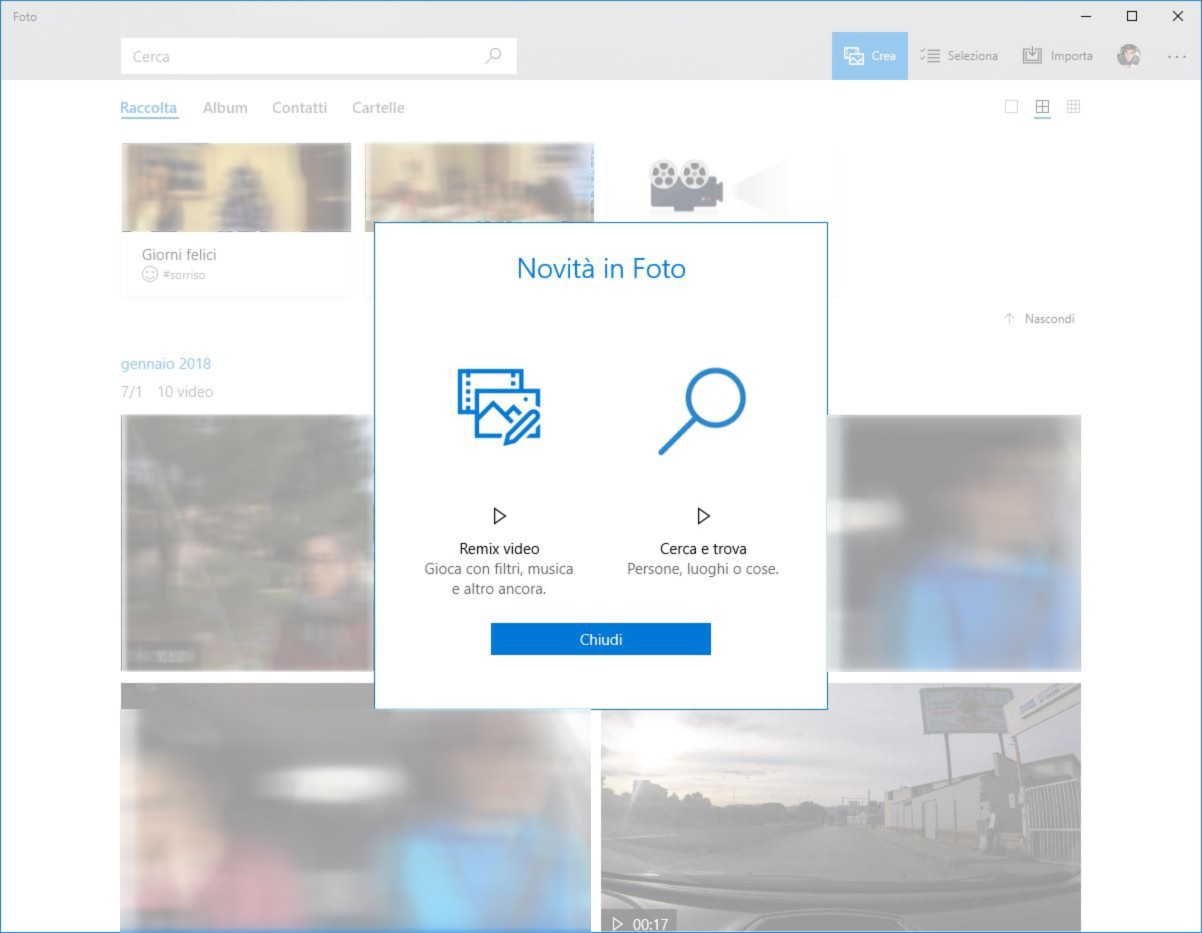Switch to large single-column view

tap(1011, 106)
